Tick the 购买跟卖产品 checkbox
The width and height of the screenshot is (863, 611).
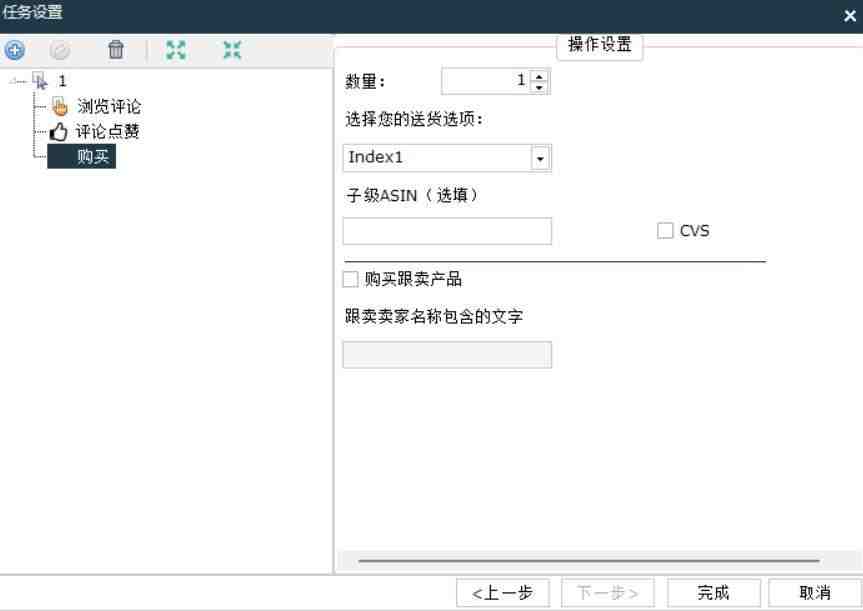tap(351, 279)
